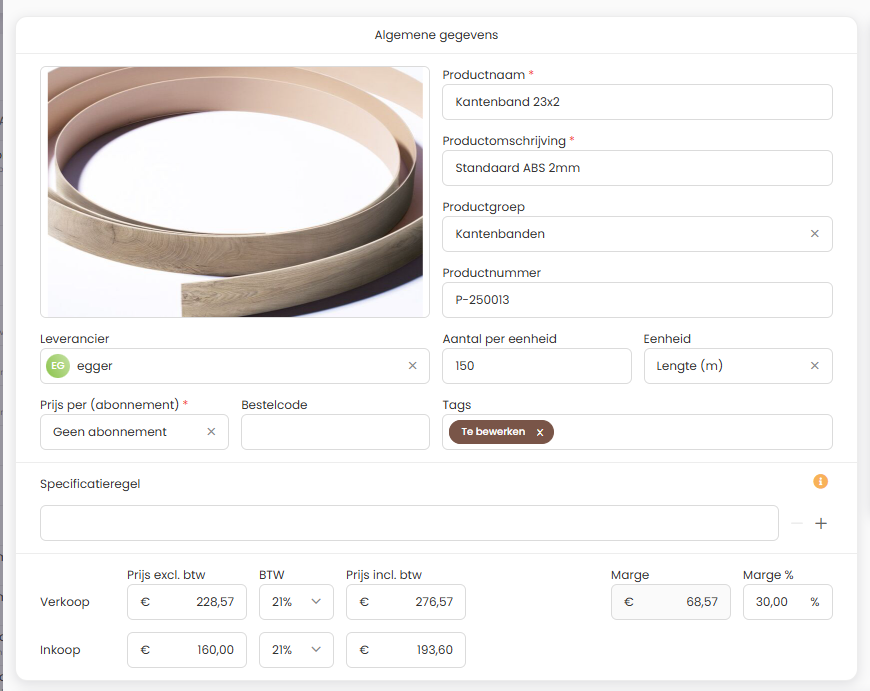
Task: Remove specification line with minus icon
Action: click(797, 523)
